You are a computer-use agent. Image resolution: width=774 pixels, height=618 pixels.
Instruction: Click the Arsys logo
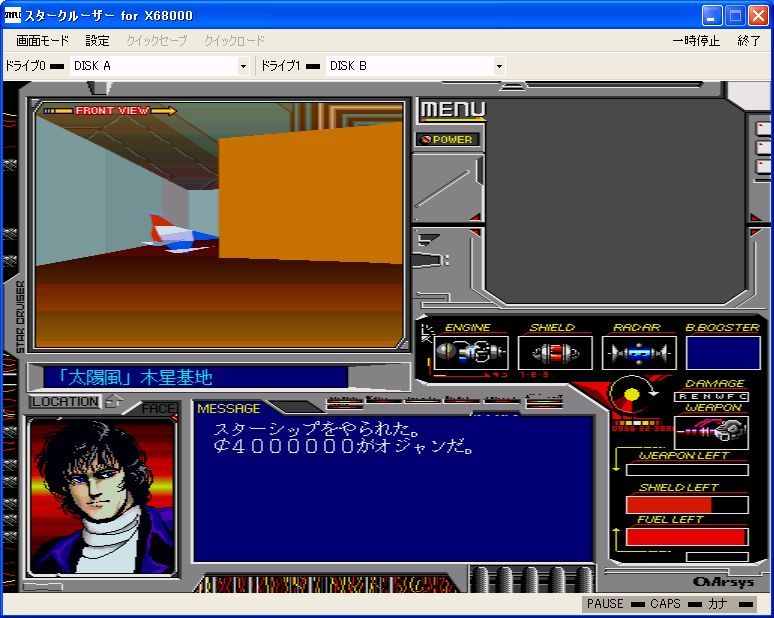pos(723,582)
